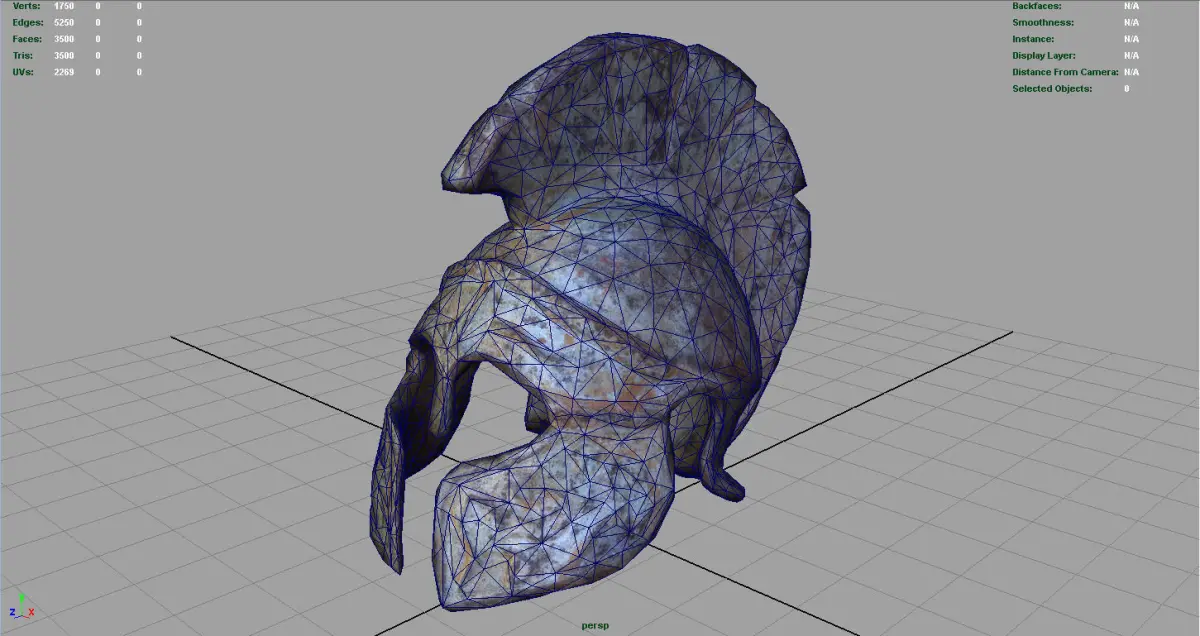
Task: Click the N/A value beside Smoothness:
Action: (x=1131, y=22)
